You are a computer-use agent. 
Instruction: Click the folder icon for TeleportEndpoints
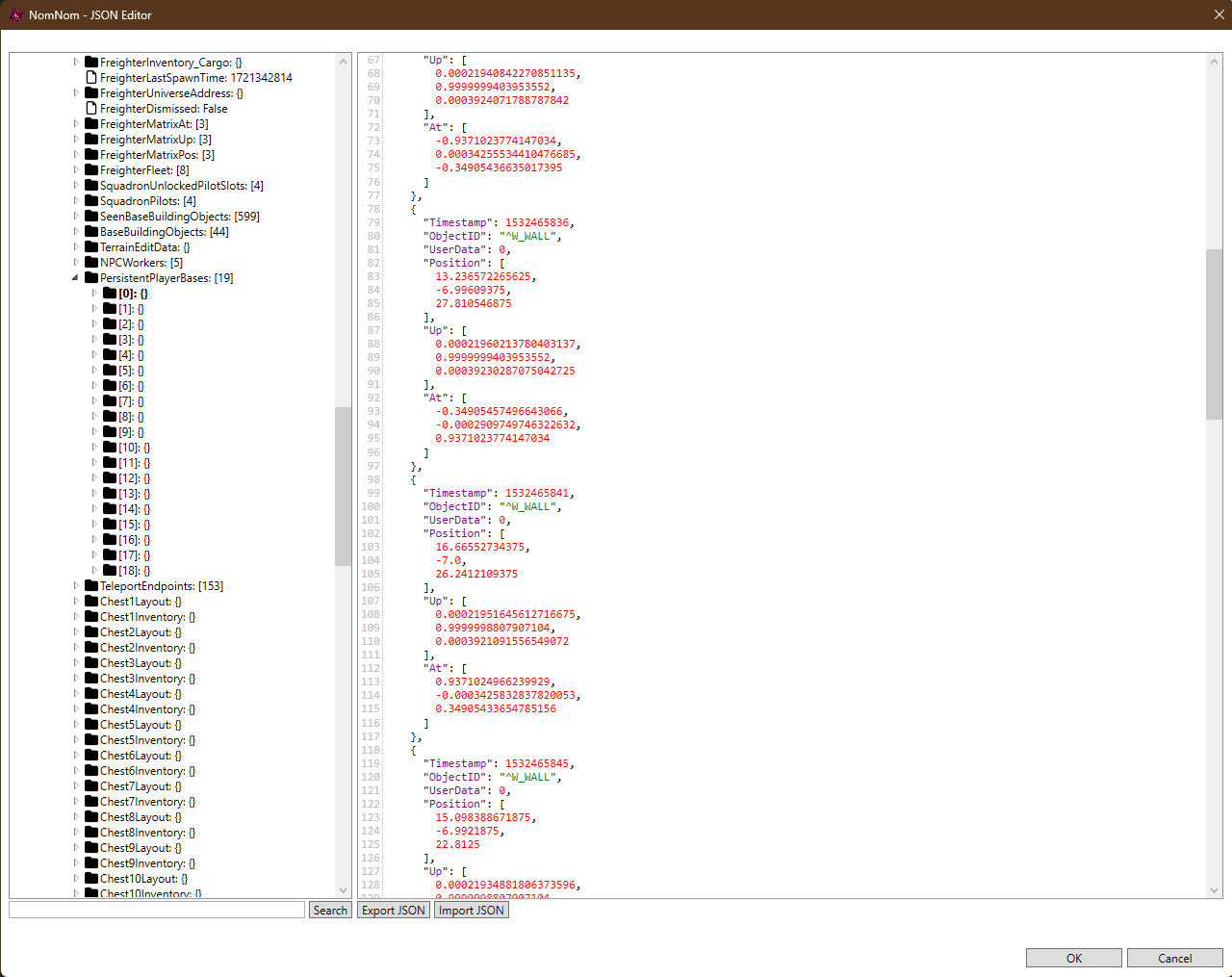tap(91, 586)
